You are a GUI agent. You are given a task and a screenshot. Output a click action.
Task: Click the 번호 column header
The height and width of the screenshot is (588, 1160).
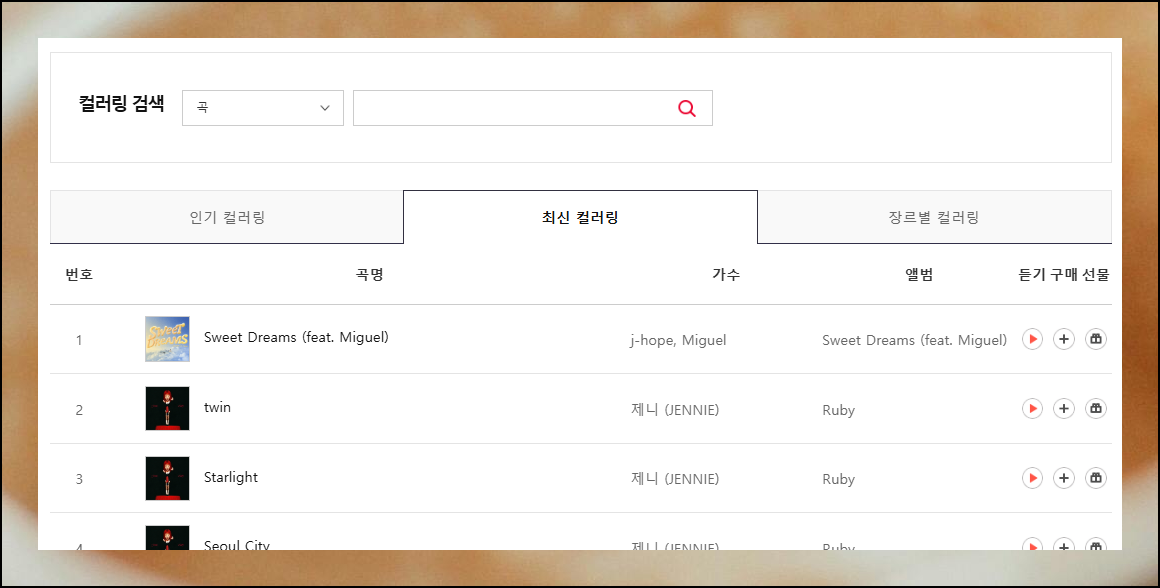pyautogui.click(x=79, y=274)
